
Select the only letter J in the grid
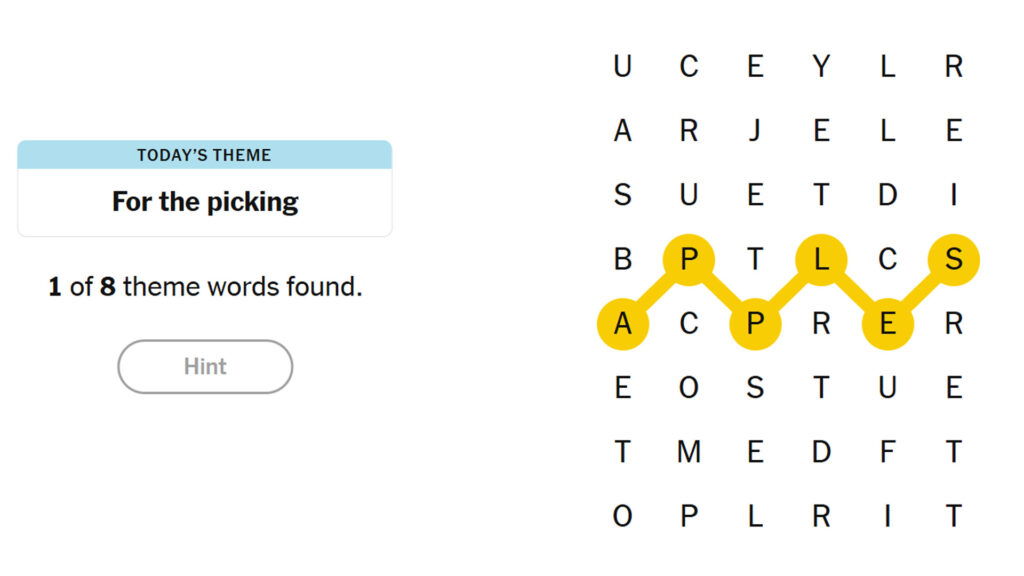click(x=755, y=131)
